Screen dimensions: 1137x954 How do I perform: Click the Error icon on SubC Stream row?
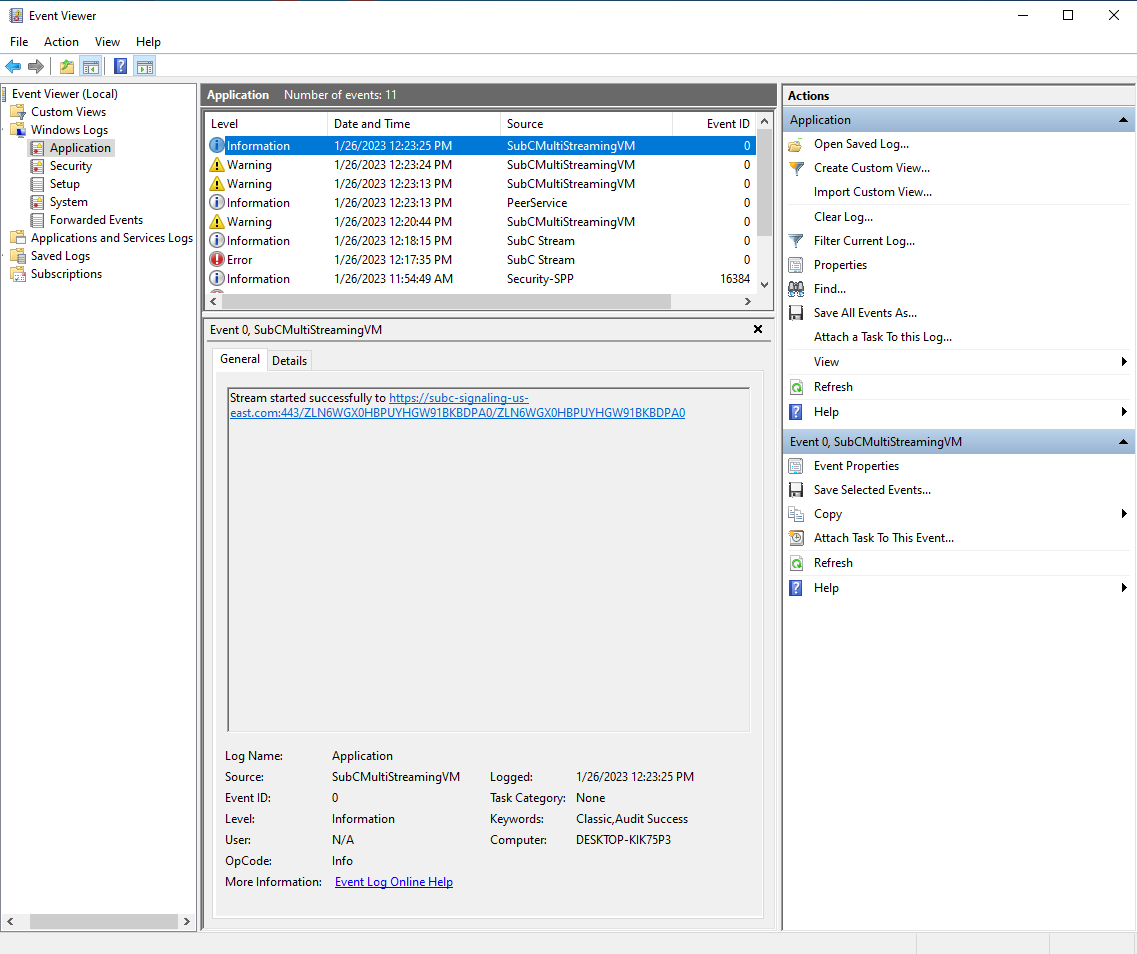tap(216, 260)
